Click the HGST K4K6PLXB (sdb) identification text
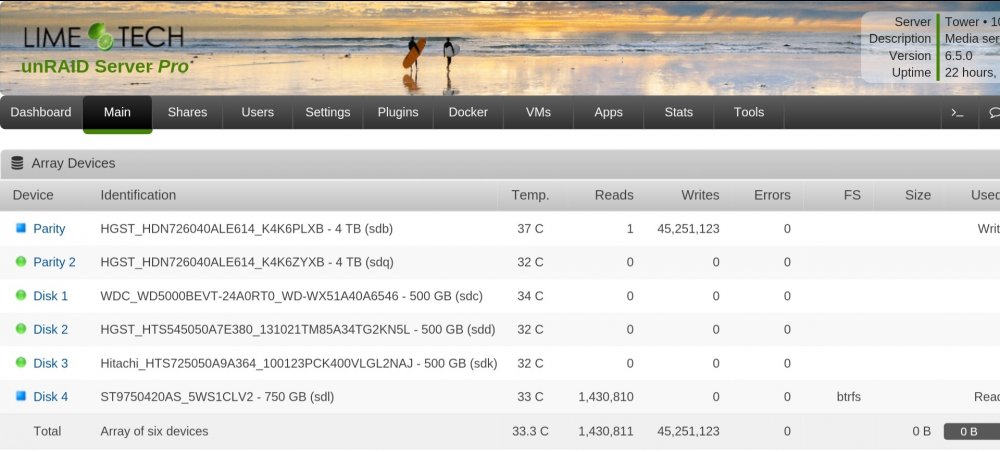The image size is (1000, 452). (246, 228)
